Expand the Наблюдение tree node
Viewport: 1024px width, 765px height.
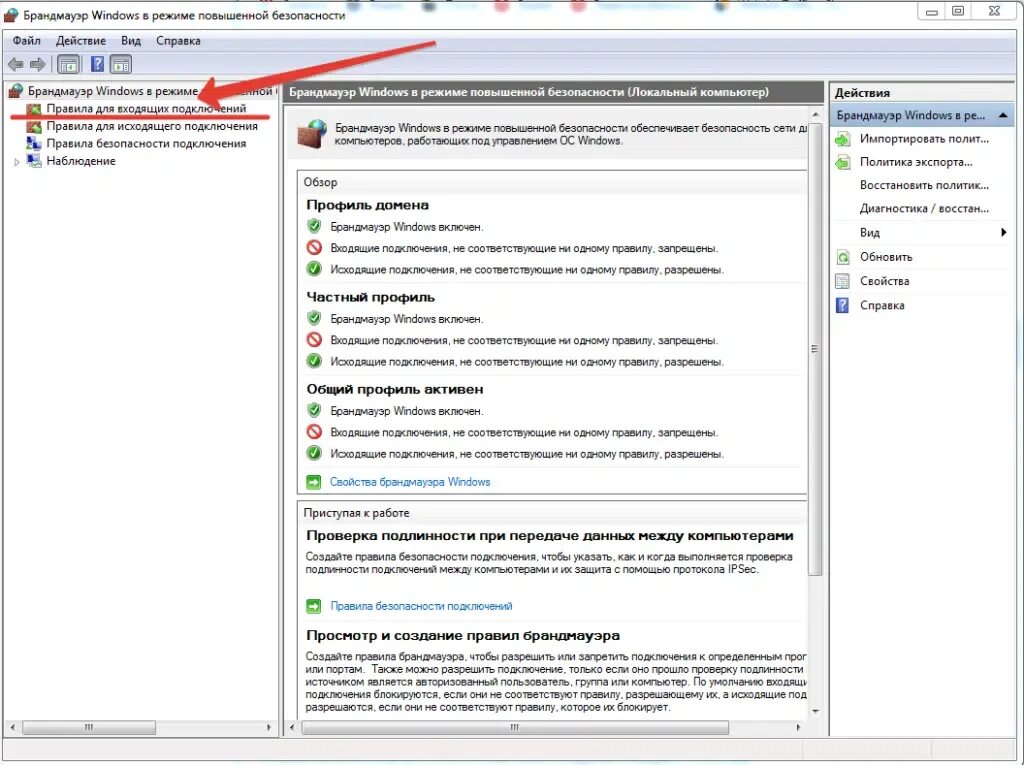point(17,162)
